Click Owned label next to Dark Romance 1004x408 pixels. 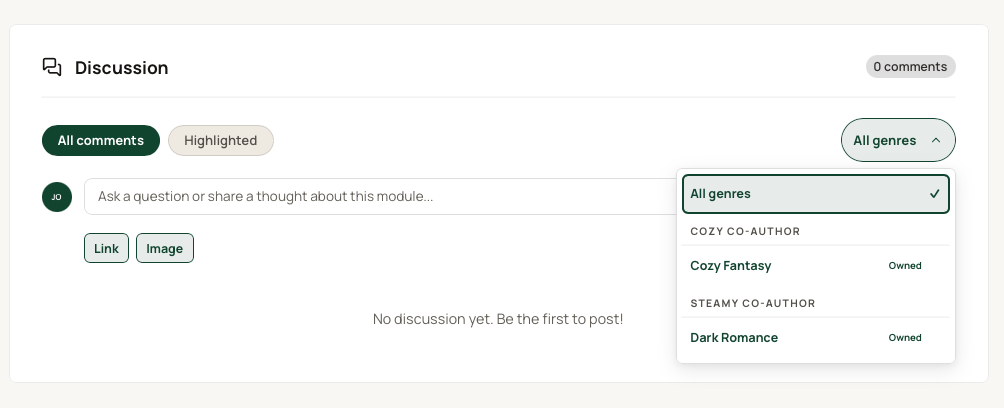pyautogui.click(x=905, y=338)
